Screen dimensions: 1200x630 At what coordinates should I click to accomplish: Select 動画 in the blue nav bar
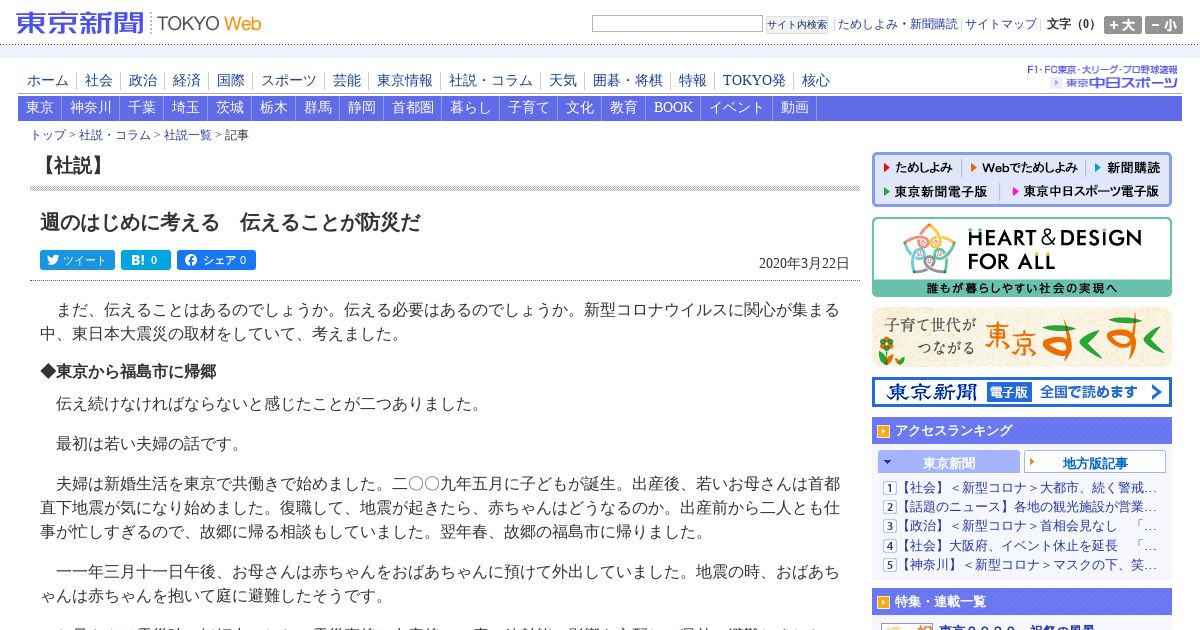point(795,108)
